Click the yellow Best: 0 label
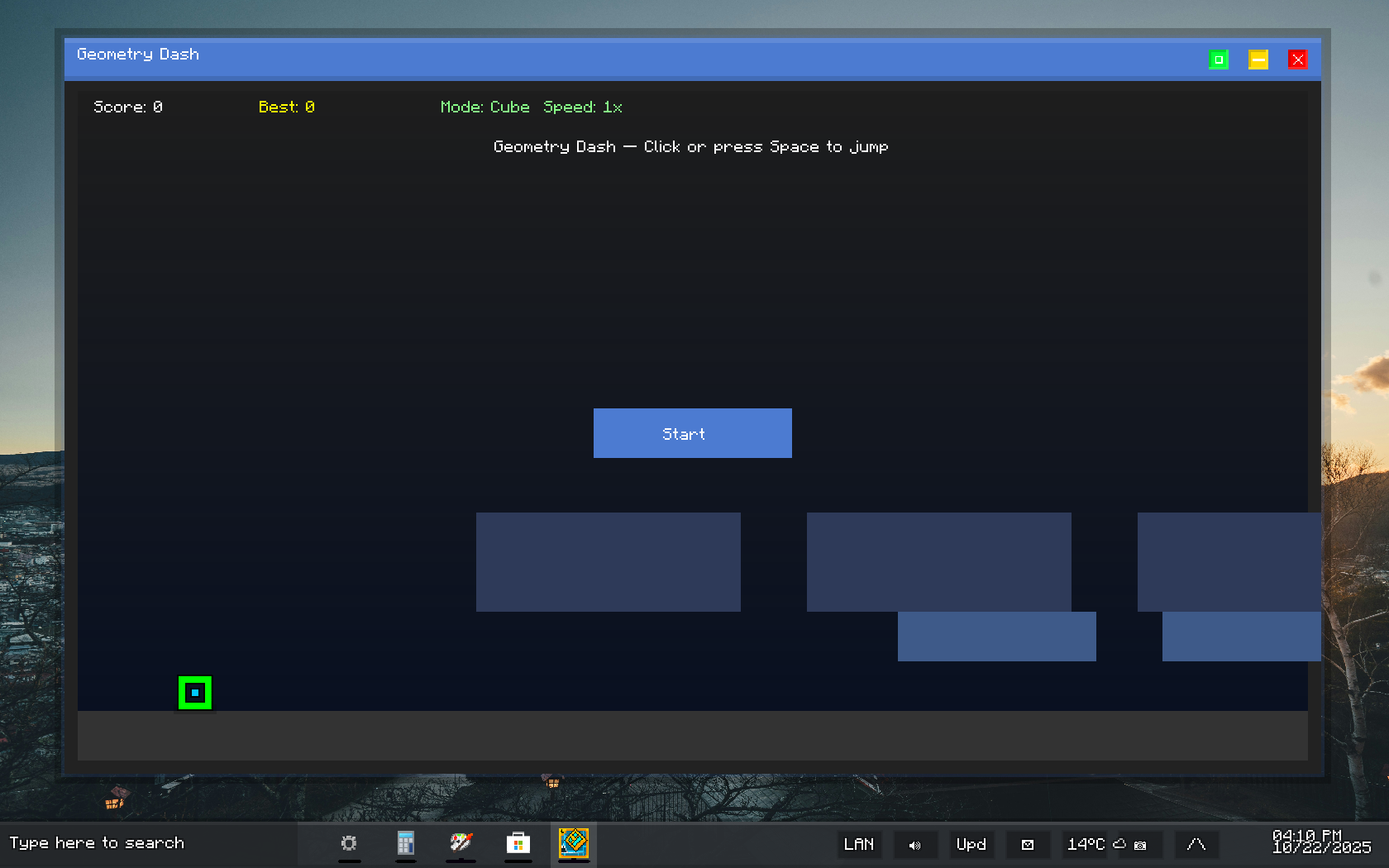Viewport: 1389px width, 868px height. (x=287, y=107)
